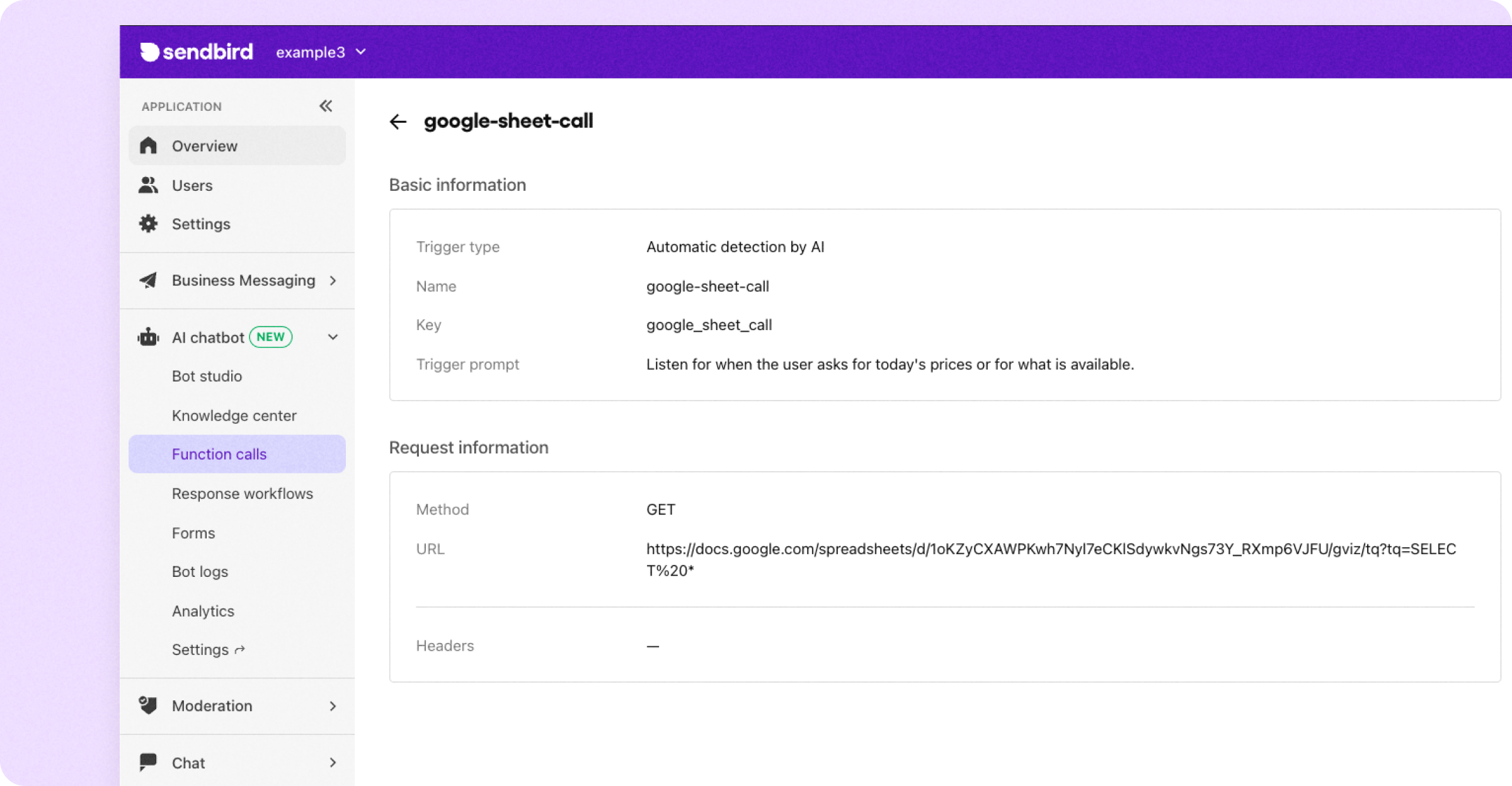Collapse the Application sidebar
Viewport: 1512px width, 786px height.
326,106
